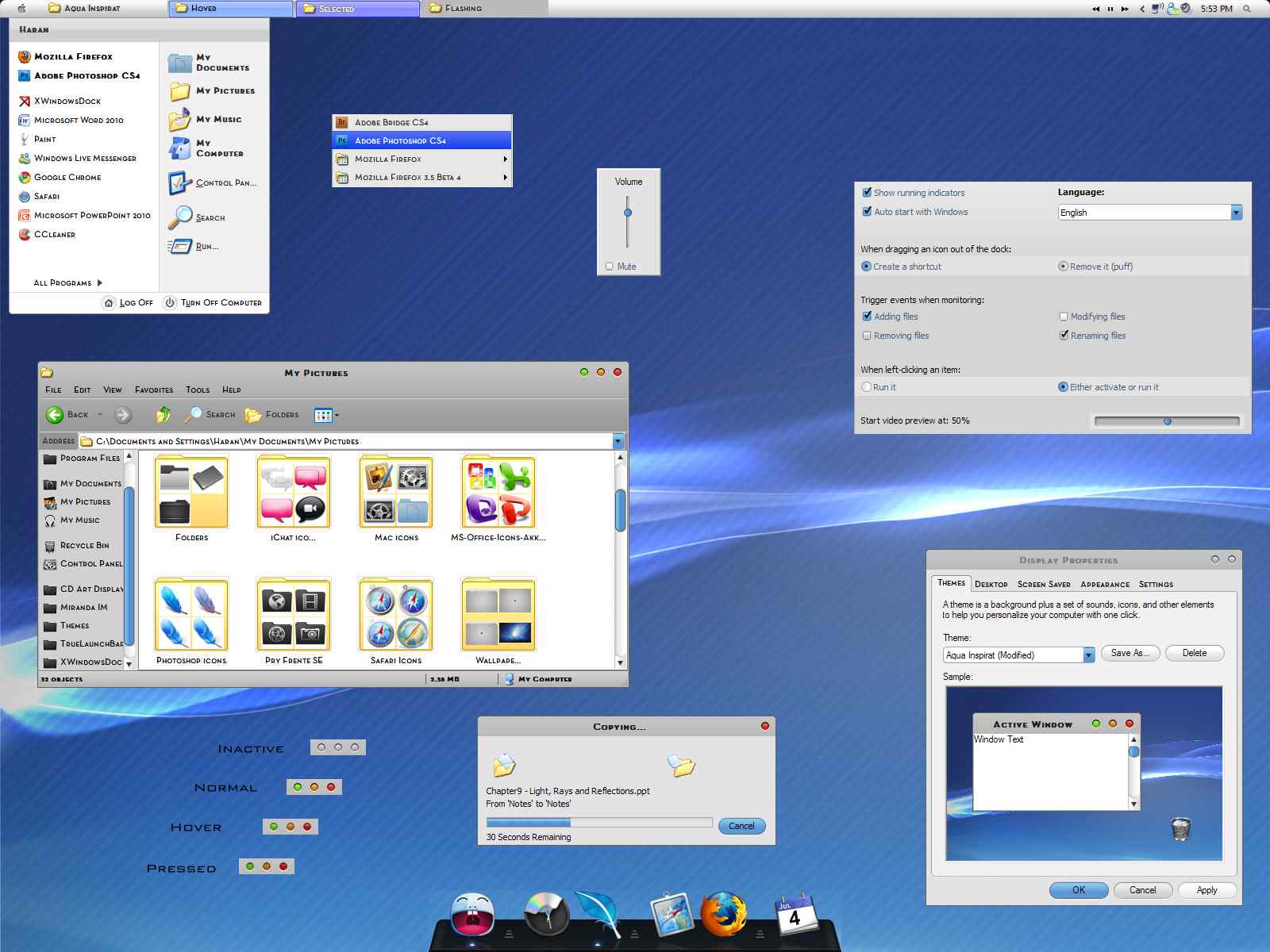Click the Forward arrow in My Pictures toolbar
Screen dimensions: 1270x952
(123, 414)
